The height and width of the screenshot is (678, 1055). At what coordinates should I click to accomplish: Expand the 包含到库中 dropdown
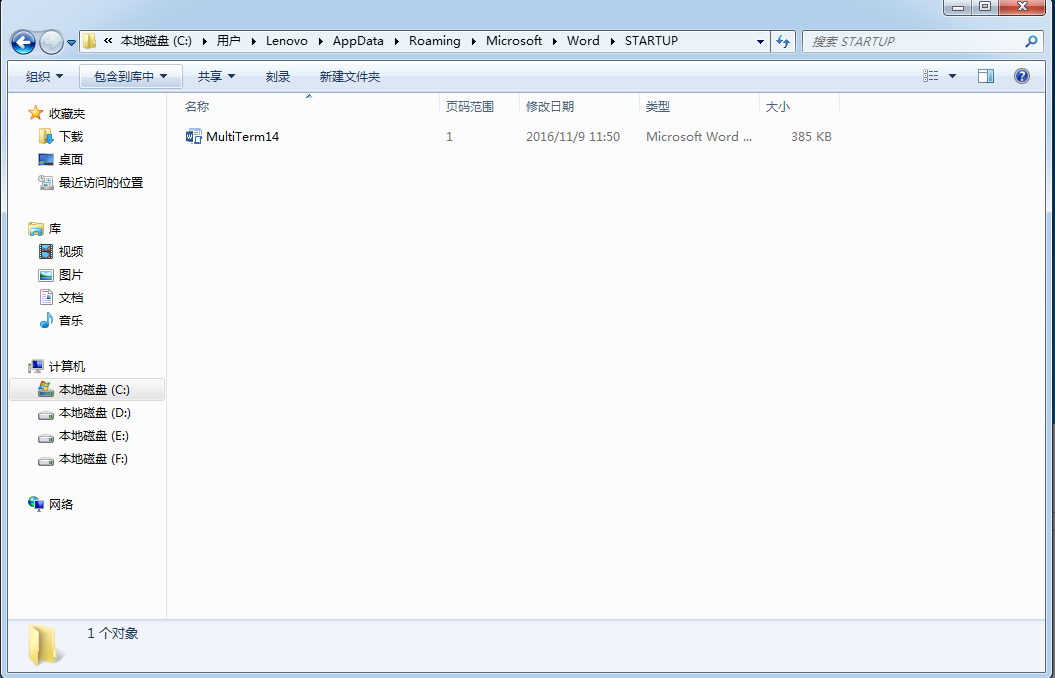130,77
